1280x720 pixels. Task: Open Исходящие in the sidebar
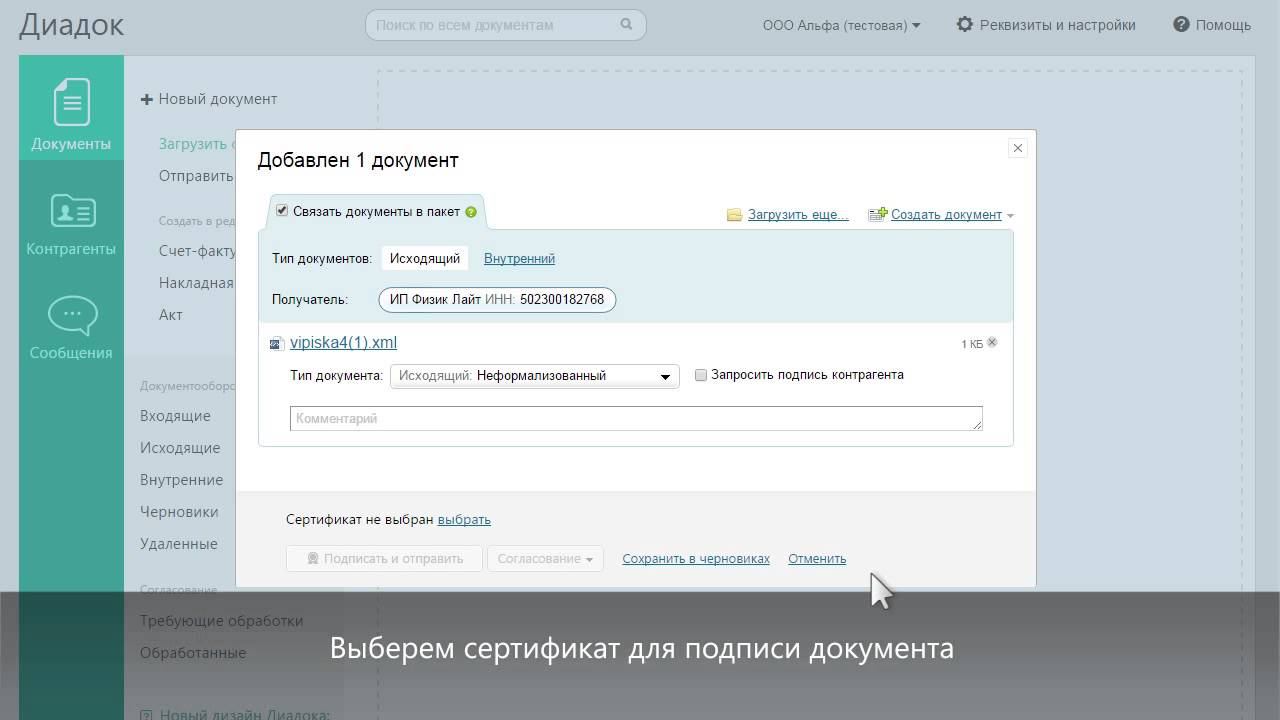click(x=180, y=448)
